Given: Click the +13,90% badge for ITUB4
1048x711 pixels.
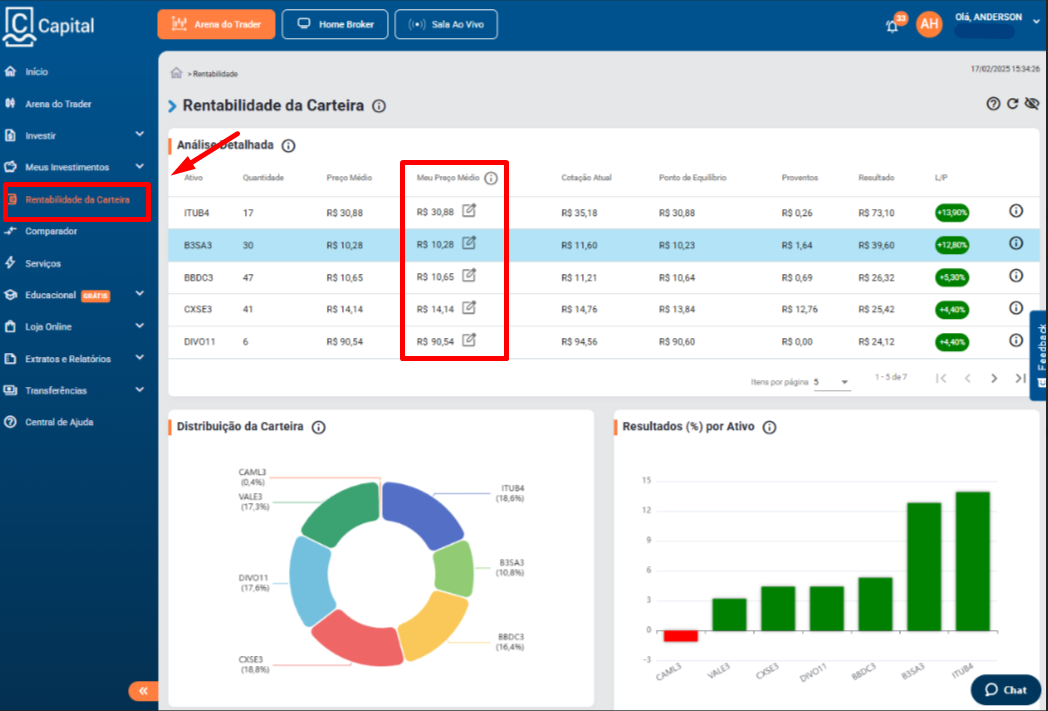Looking at the screenshot, I should 952,213.
